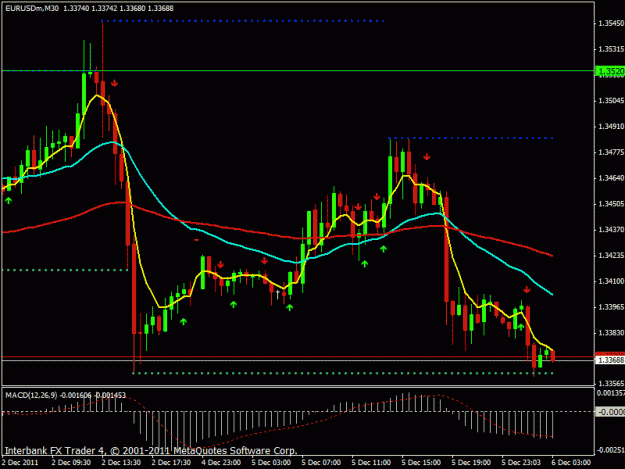Click the white up arrow signal marker
Image resolution: width=625 pixels, height=469 pixels.
point(278,295)
